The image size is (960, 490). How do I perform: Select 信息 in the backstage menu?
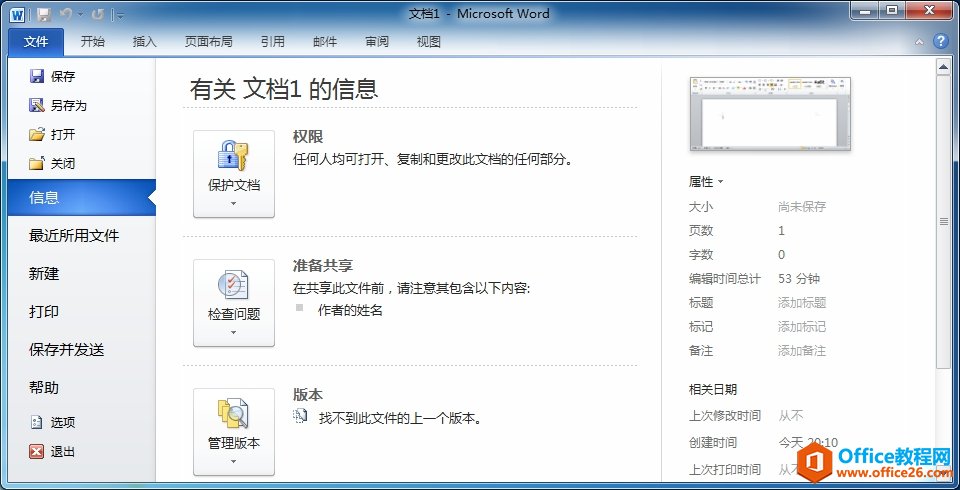click(82, 197)
